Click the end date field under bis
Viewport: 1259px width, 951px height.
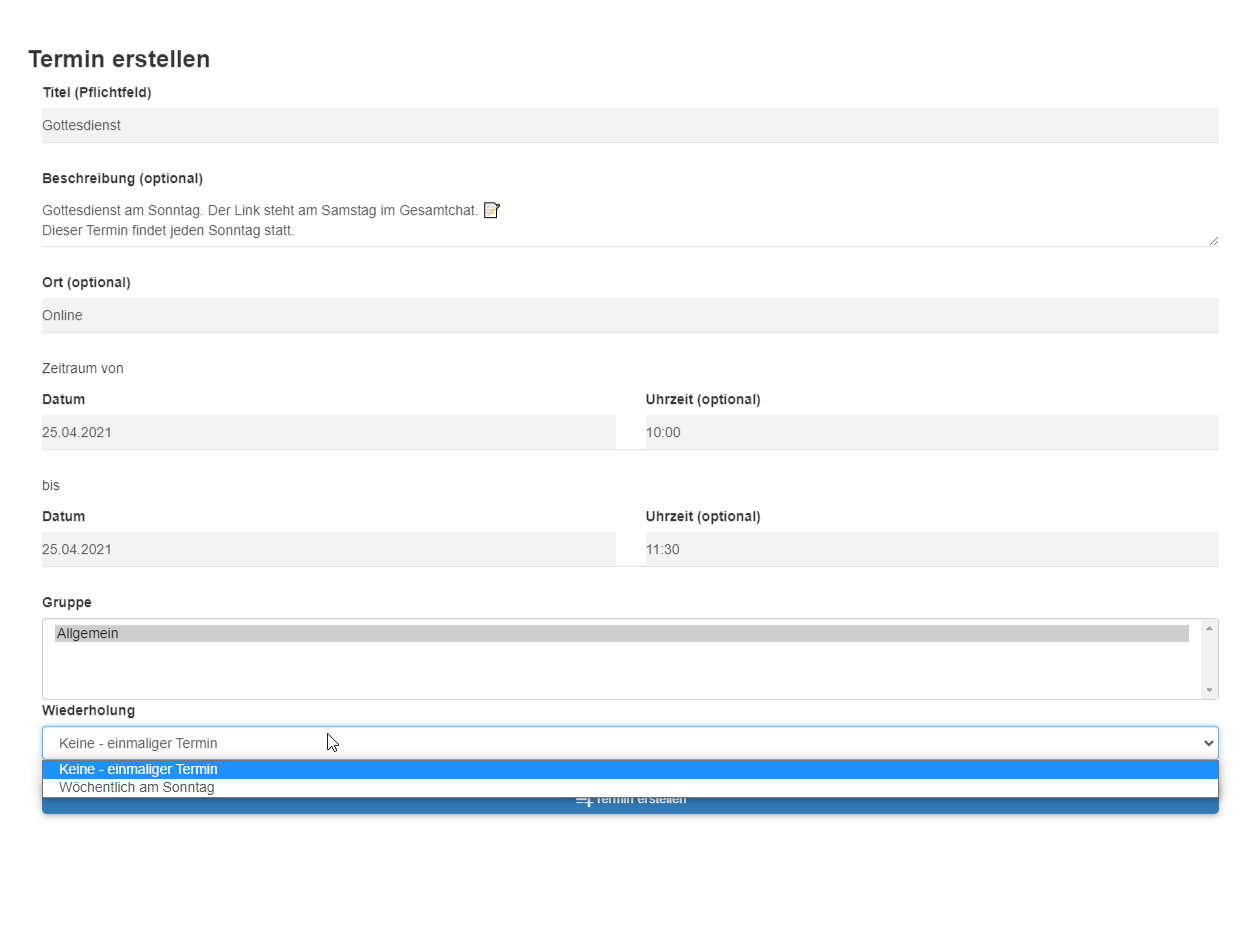pos(328,550)
